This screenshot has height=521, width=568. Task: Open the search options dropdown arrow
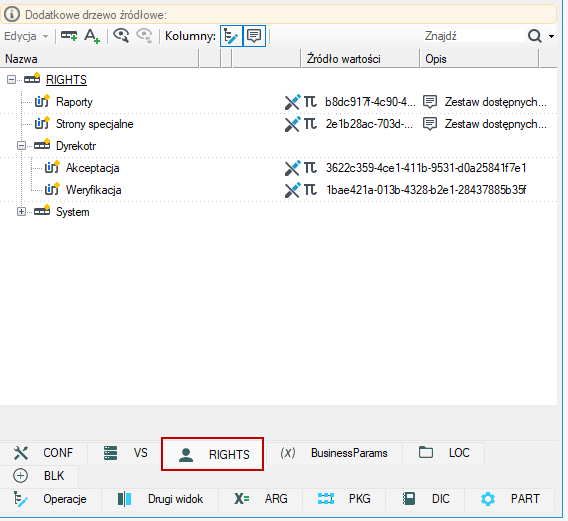(x=551, y=36)
